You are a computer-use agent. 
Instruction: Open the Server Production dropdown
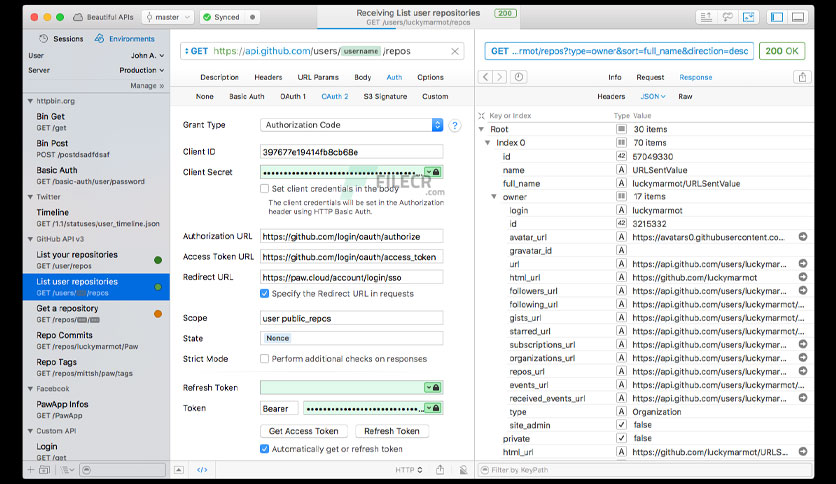[x=142, y=70]
